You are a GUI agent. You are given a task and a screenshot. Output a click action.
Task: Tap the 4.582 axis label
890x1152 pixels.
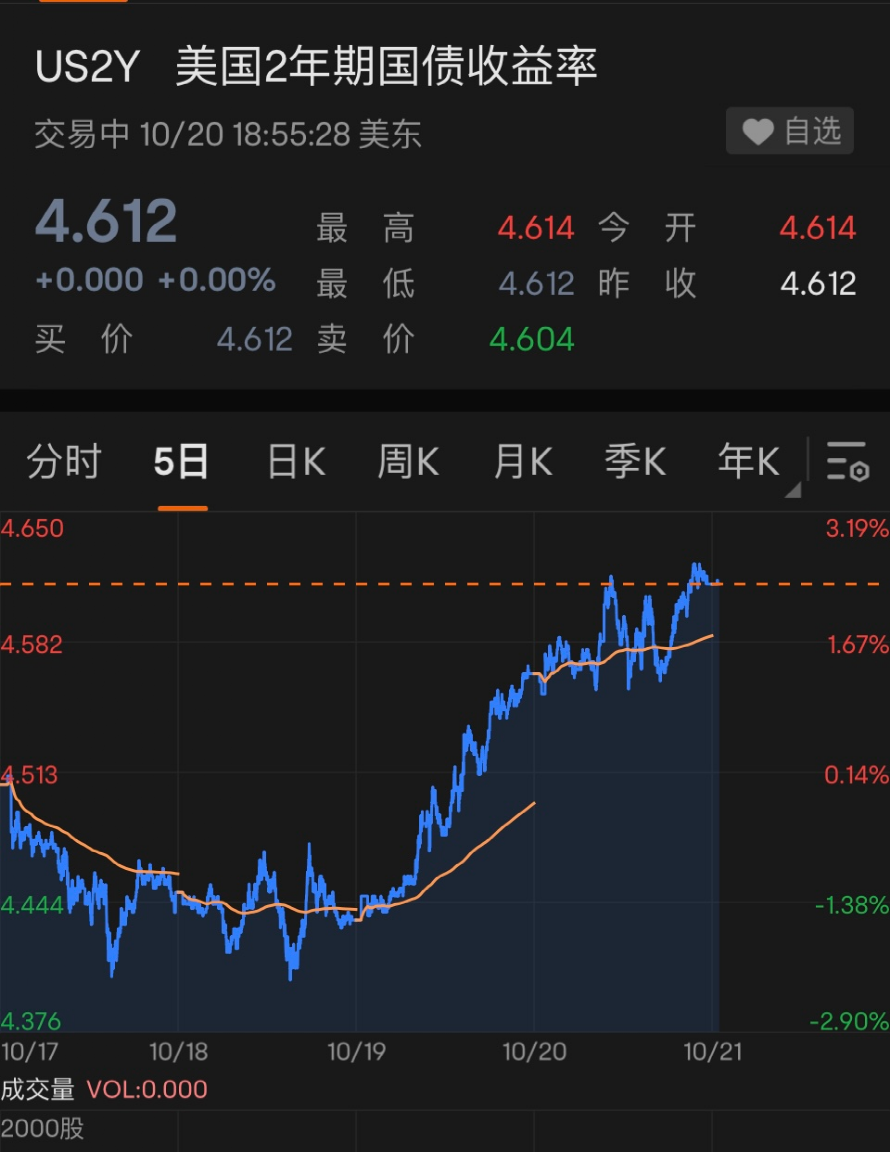point(32,644)
